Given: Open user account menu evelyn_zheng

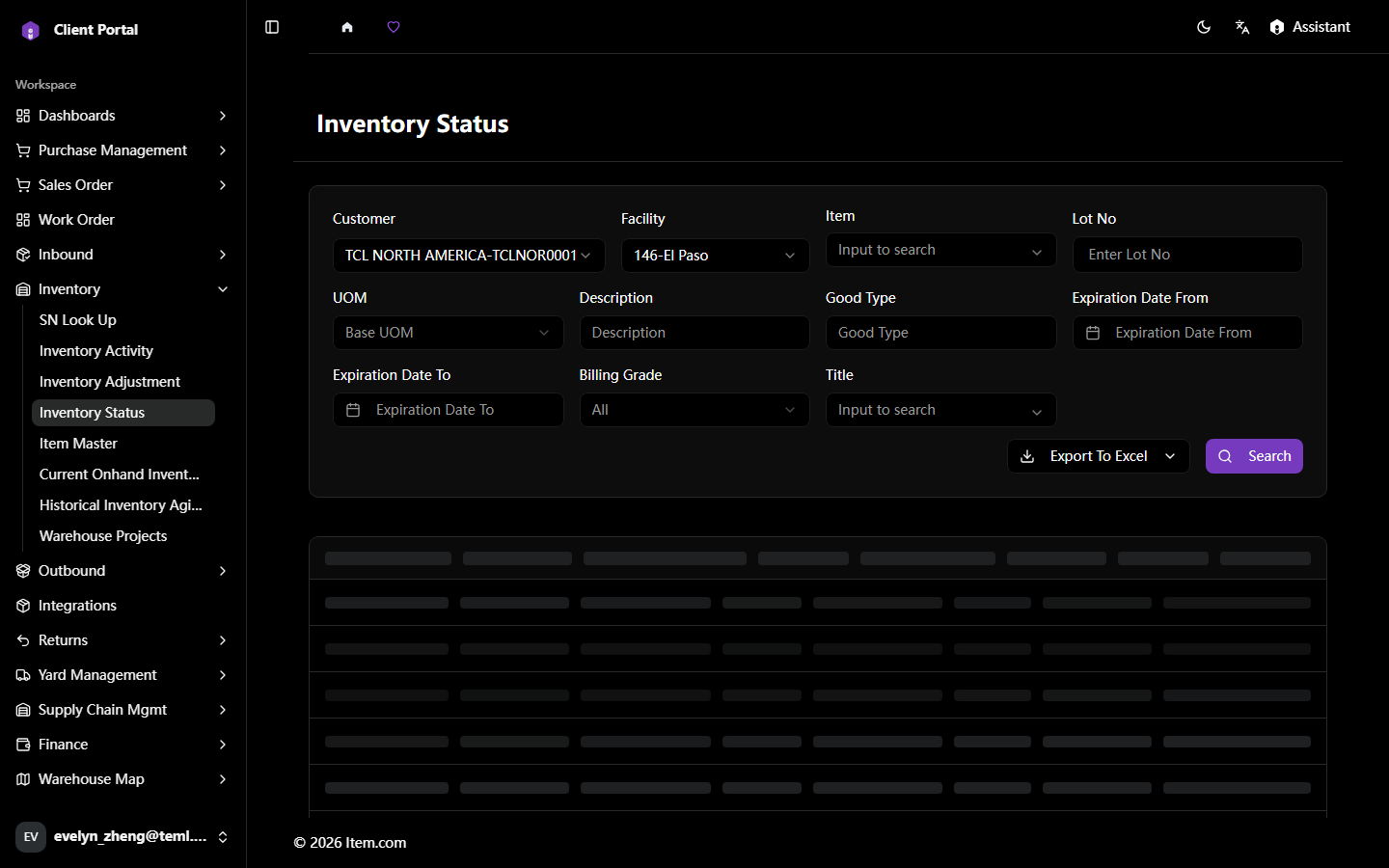Looking at the screenshot, I should pyautogui.click(x=123, y=836).
